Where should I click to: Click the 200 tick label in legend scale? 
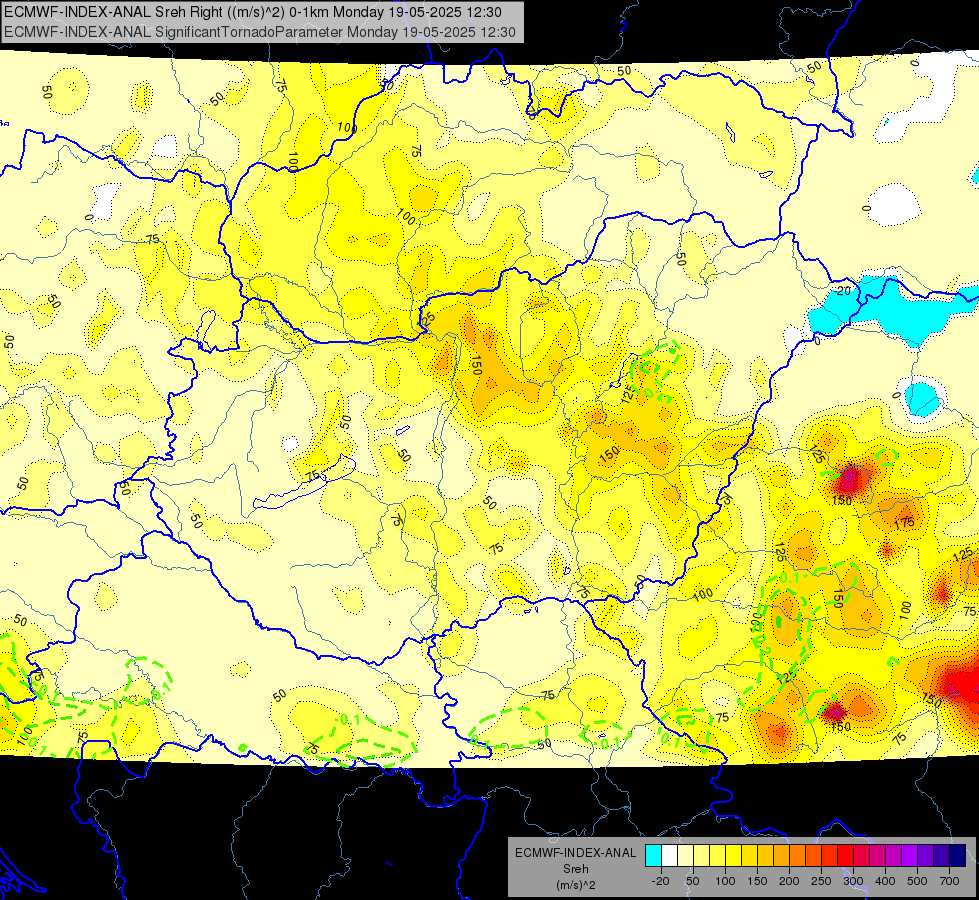tap(789, 881)
